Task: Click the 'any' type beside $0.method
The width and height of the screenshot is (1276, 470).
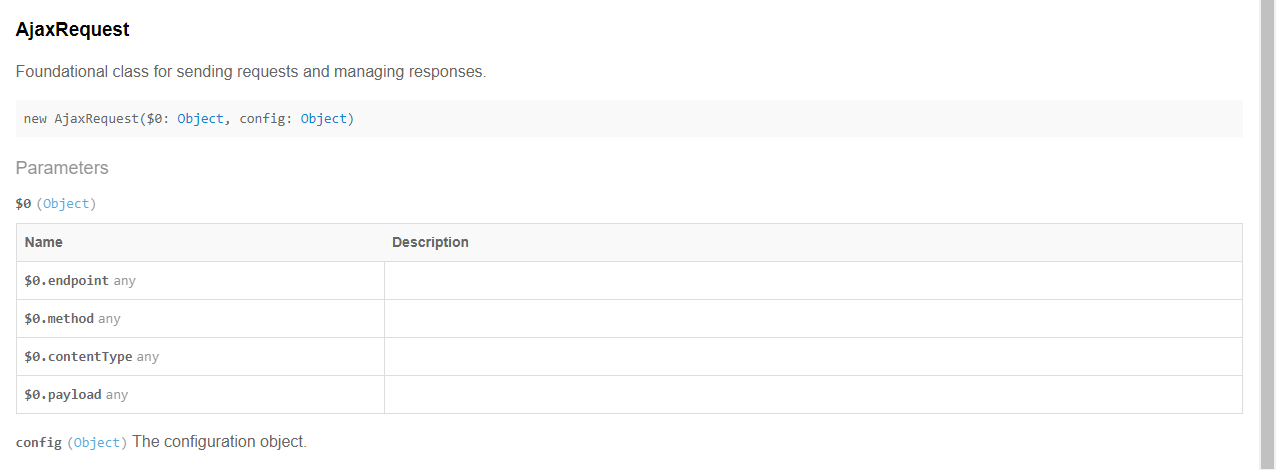Action: click(x=109, y=319)
